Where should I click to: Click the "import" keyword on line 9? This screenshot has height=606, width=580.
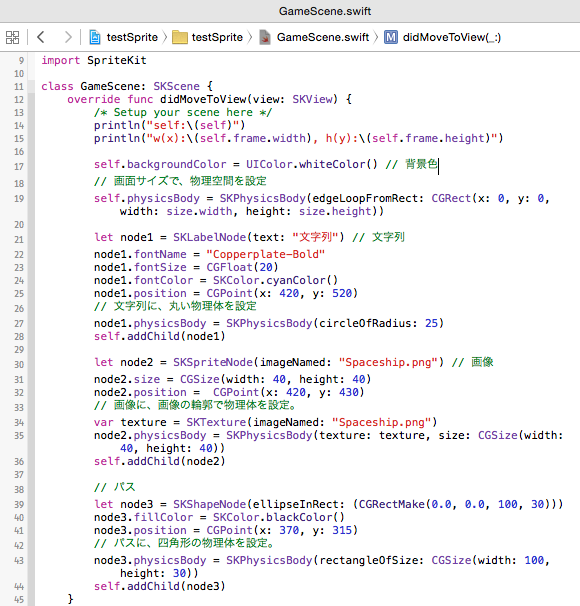click(x=61, y=60)
